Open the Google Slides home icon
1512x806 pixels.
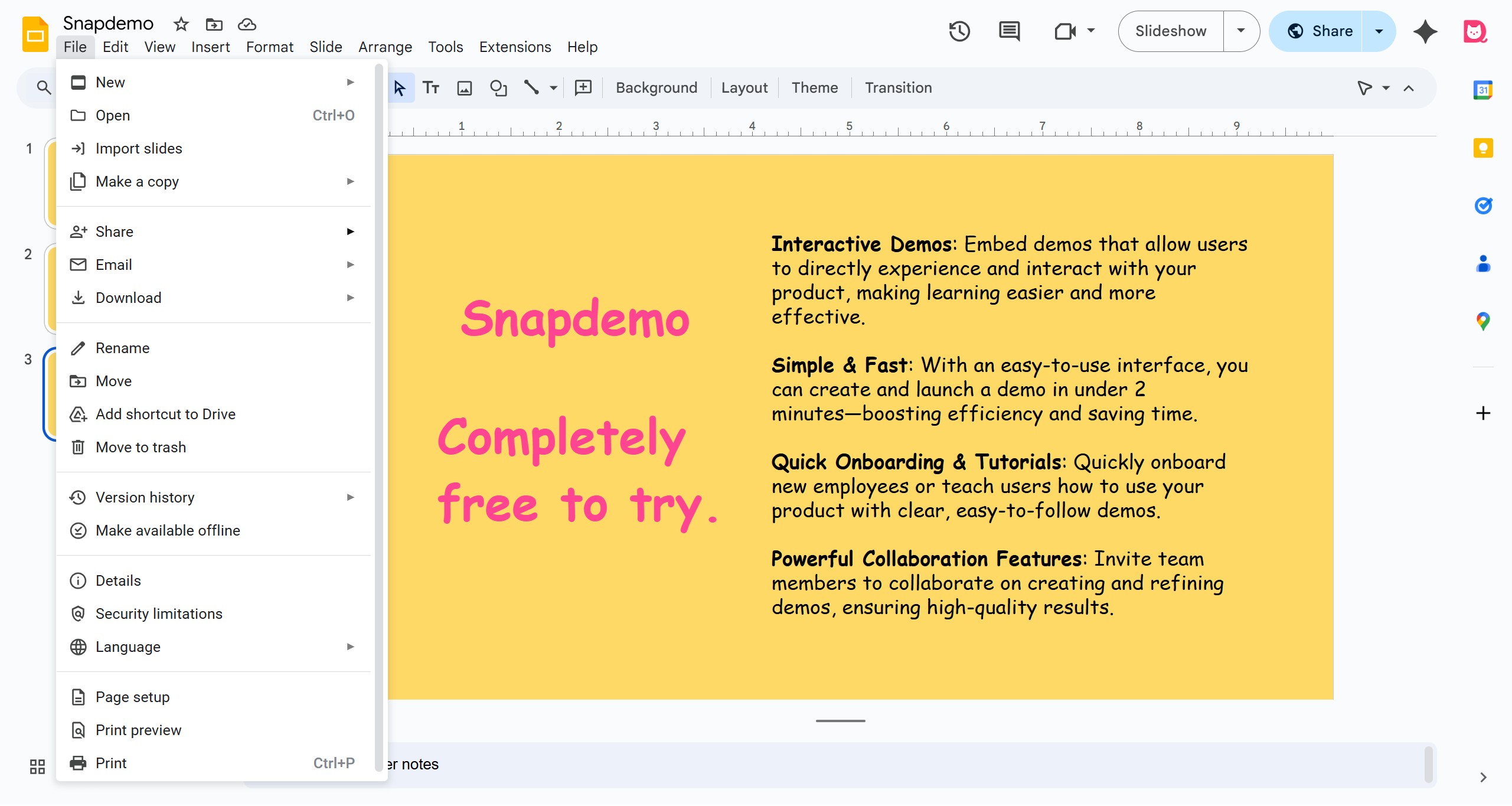(35, 34)
